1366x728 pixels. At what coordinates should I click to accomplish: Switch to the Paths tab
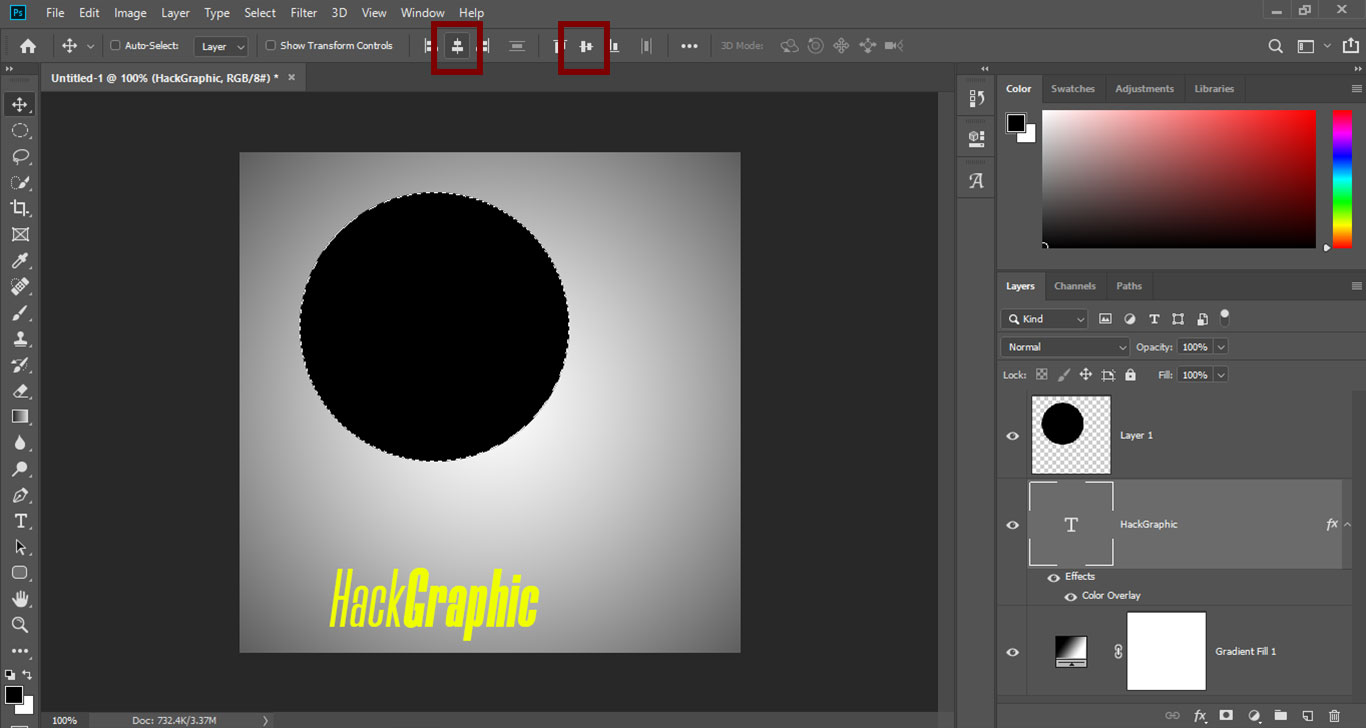tap(1129, 286)
